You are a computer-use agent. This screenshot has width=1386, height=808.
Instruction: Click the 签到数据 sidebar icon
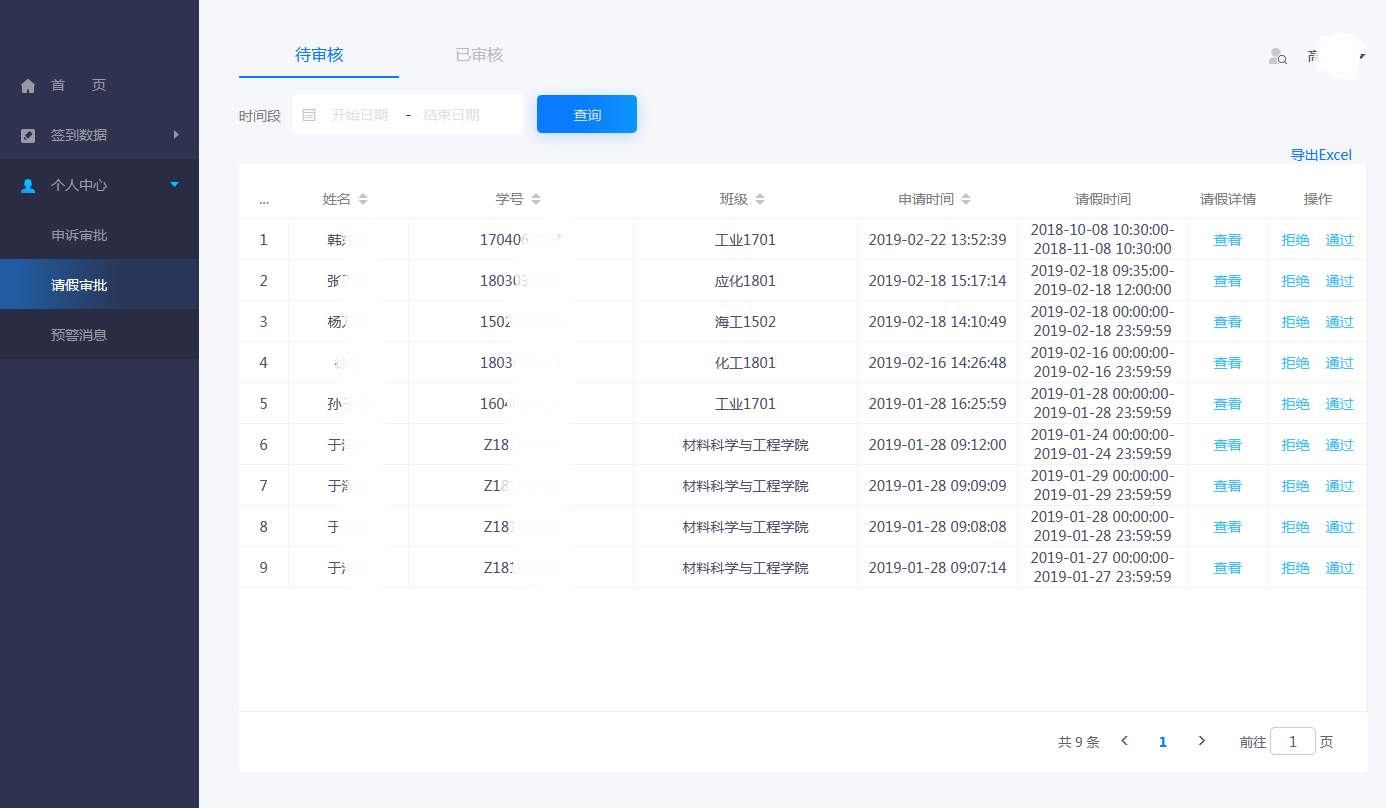pos(28,136)
